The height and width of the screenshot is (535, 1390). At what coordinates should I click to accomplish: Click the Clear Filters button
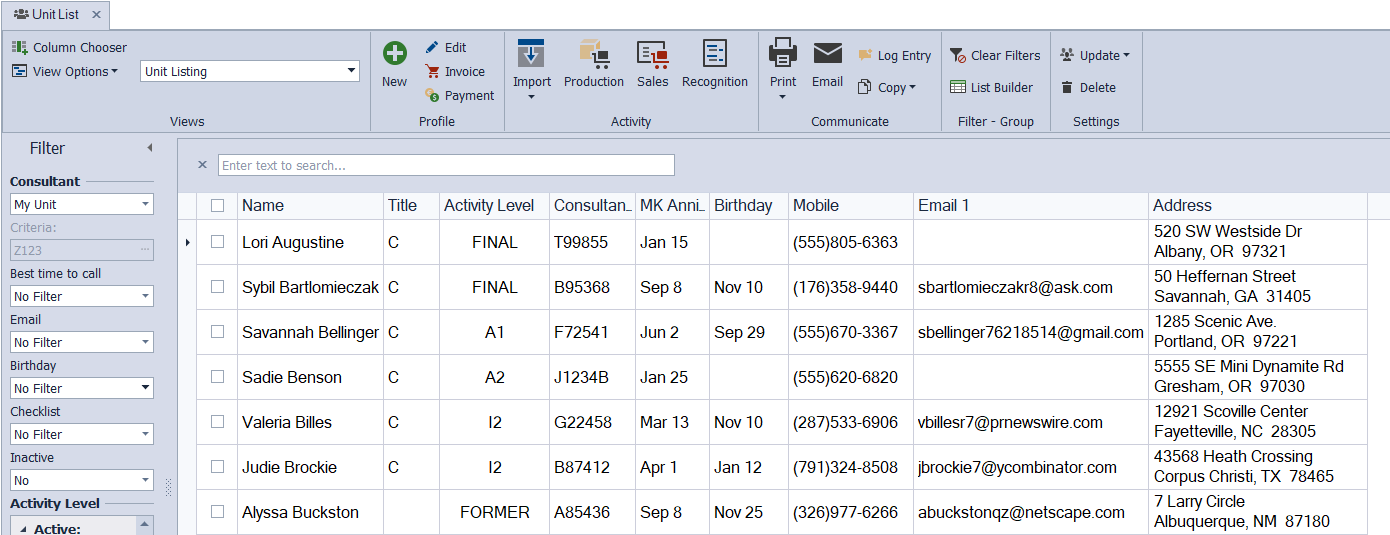[x=994, y=56]
